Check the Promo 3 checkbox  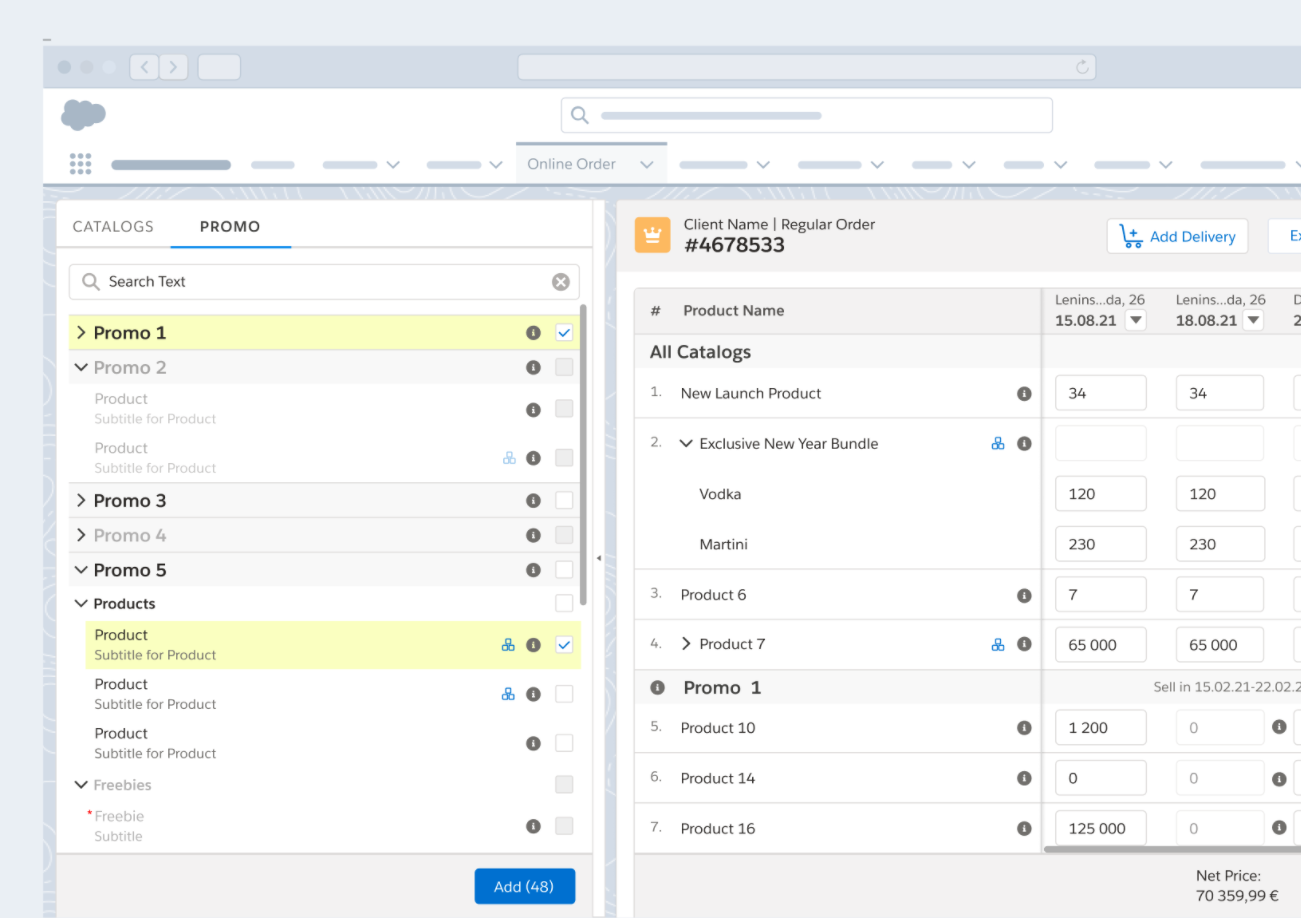coord(564,500)
